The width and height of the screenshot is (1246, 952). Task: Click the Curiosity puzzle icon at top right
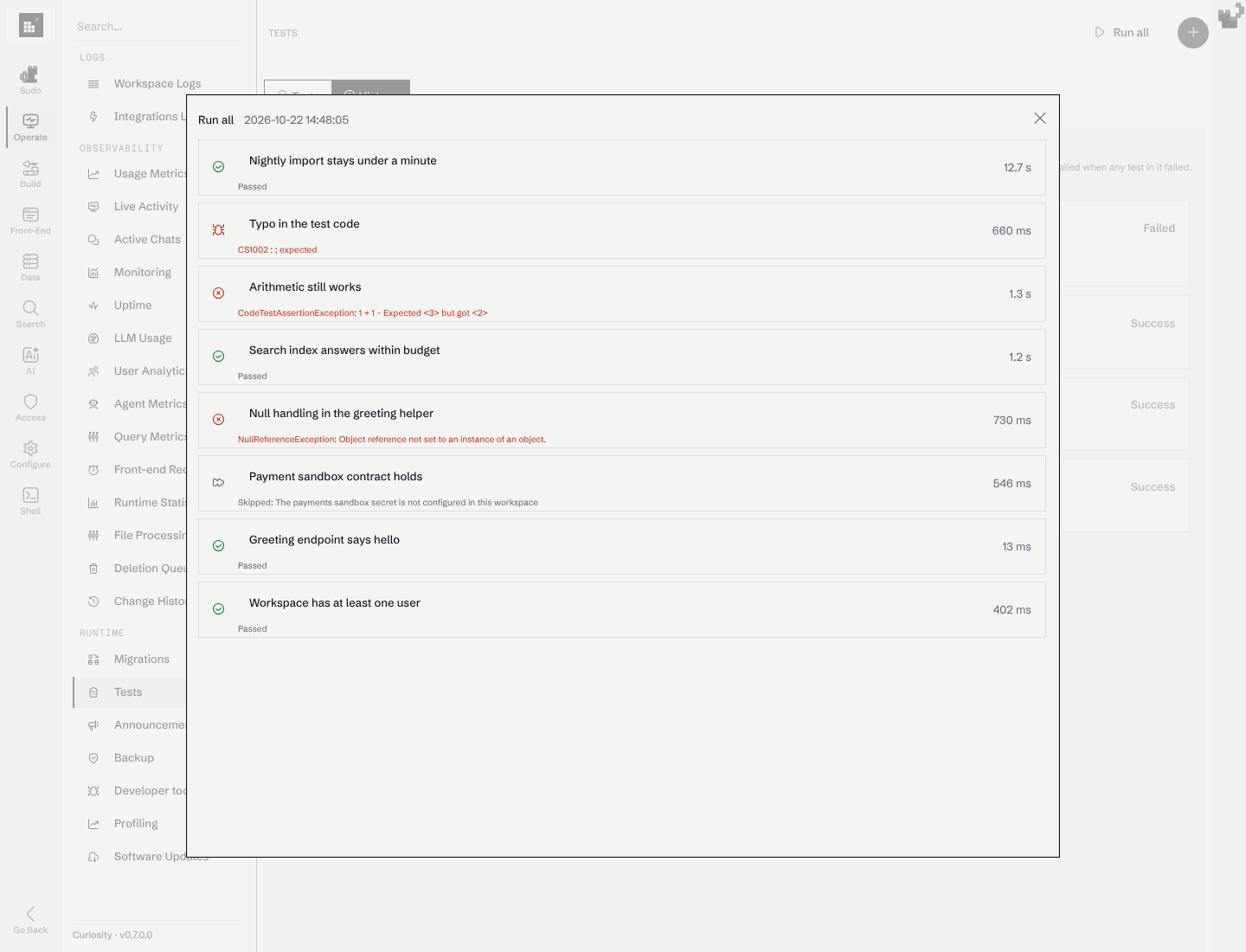1230,16
